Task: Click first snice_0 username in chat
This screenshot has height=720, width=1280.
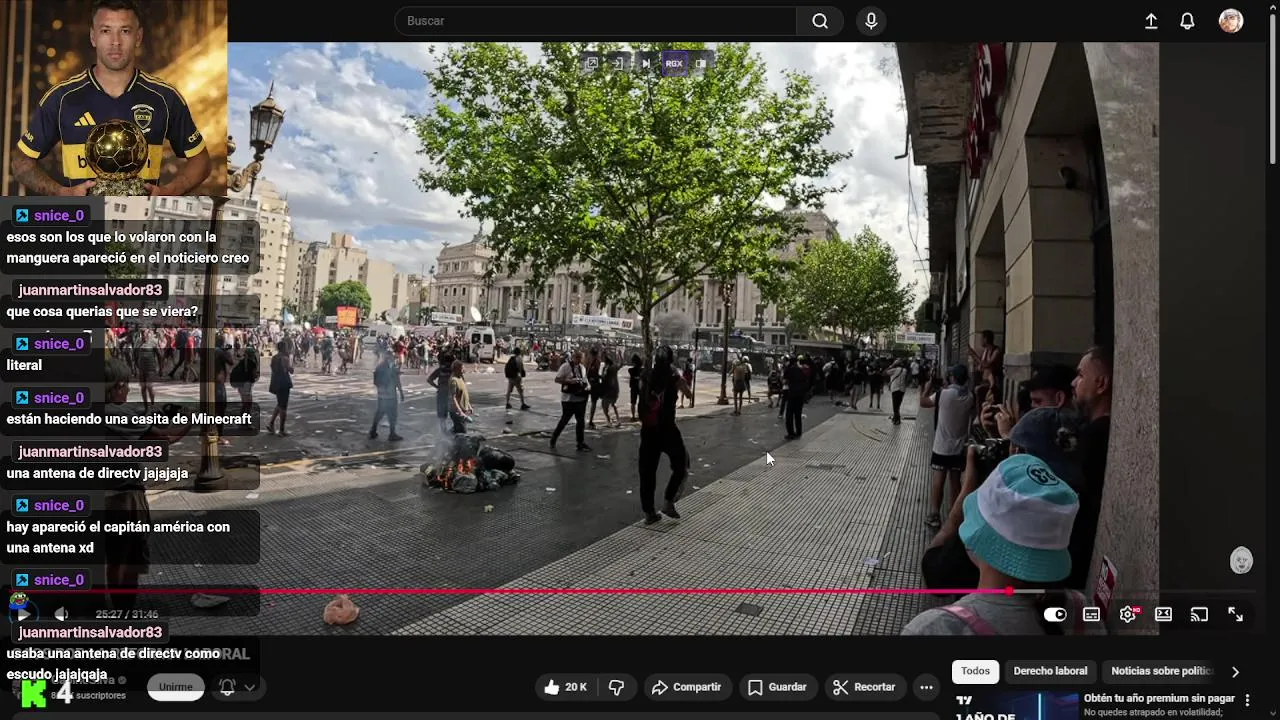Action: click(x=59, y=215)
